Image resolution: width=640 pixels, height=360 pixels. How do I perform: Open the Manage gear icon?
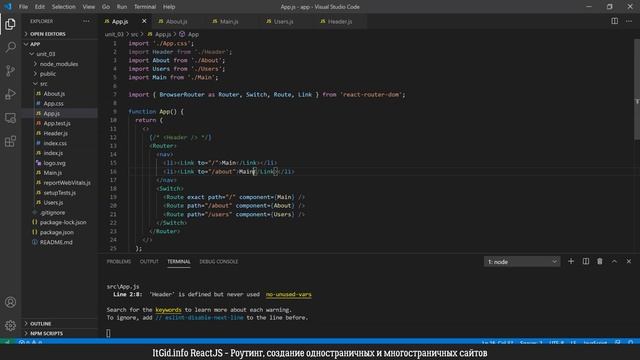(10, 325)
